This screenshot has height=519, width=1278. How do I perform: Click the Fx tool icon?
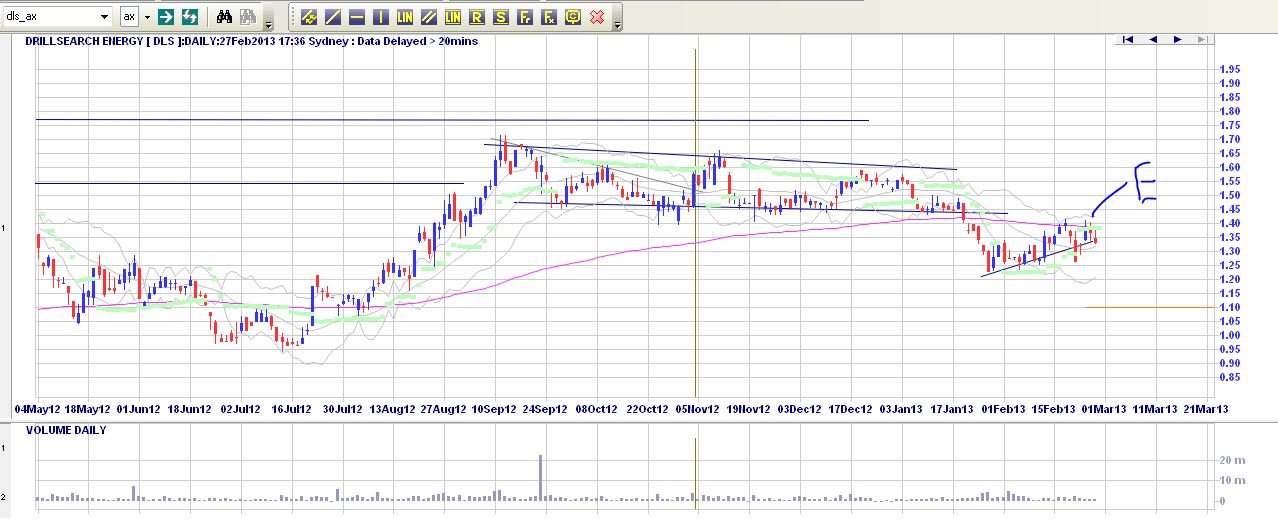(x=549, y=17)
